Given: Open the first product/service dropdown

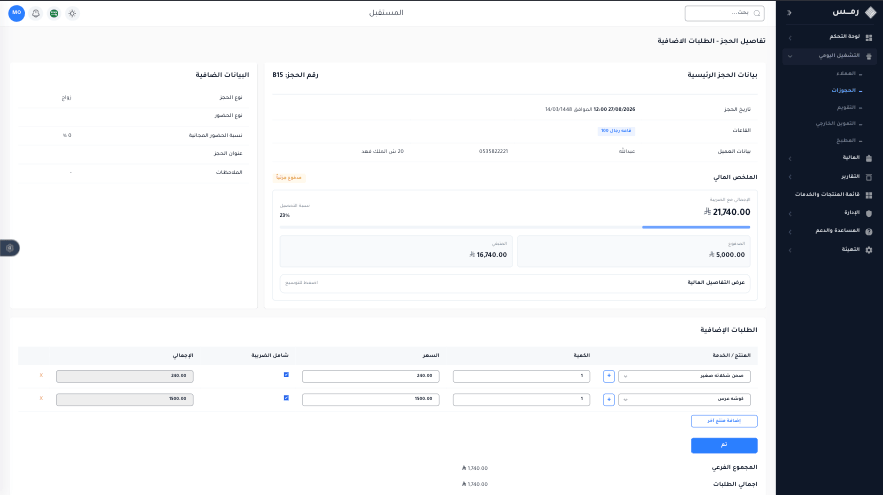Looking at the screenshot, I should point(684,376).
